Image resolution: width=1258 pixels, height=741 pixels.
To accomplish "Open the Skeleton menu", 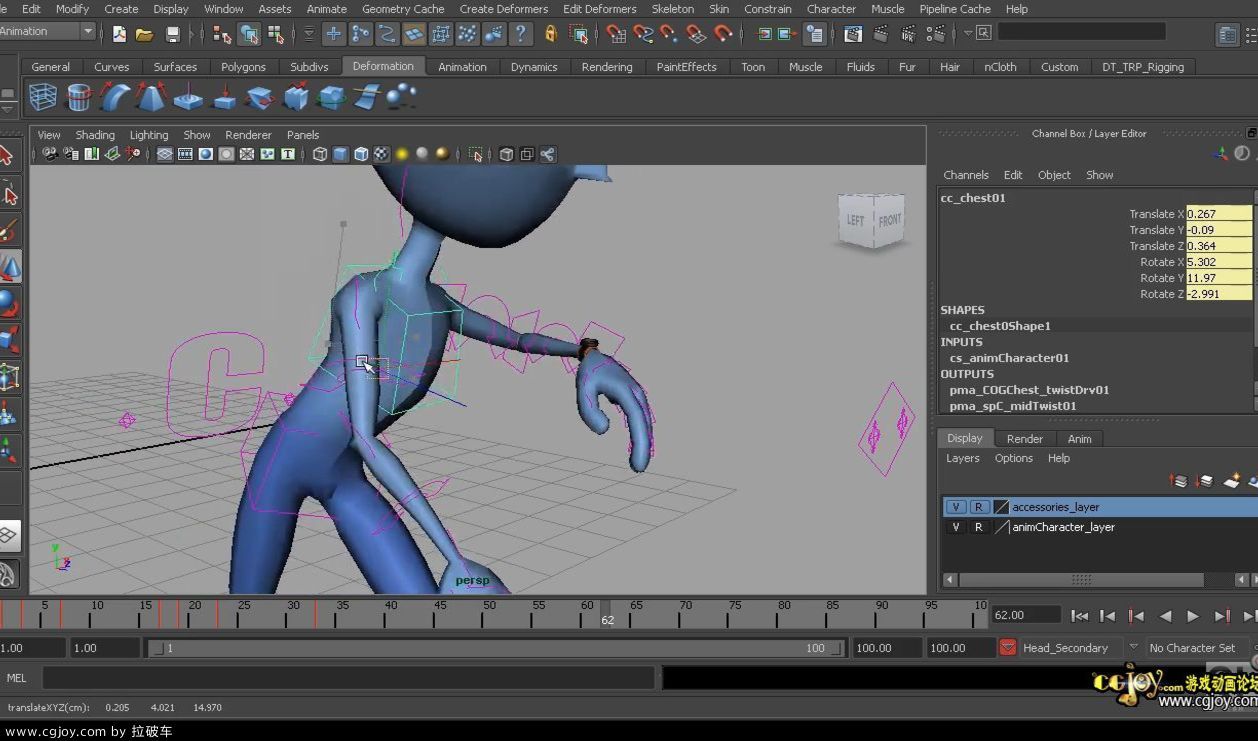I will coord(672,9).
